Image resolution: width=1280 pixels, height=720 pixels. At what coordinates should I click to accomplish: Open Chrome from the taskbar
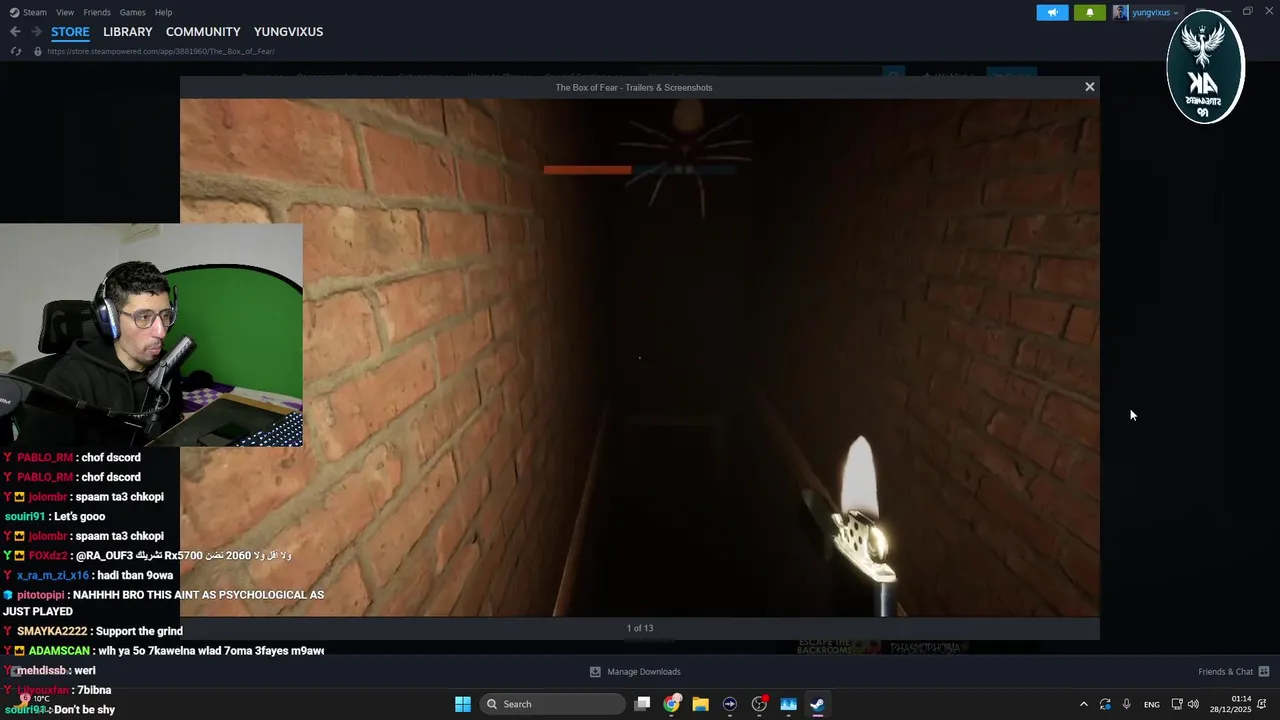coord(672,704)
